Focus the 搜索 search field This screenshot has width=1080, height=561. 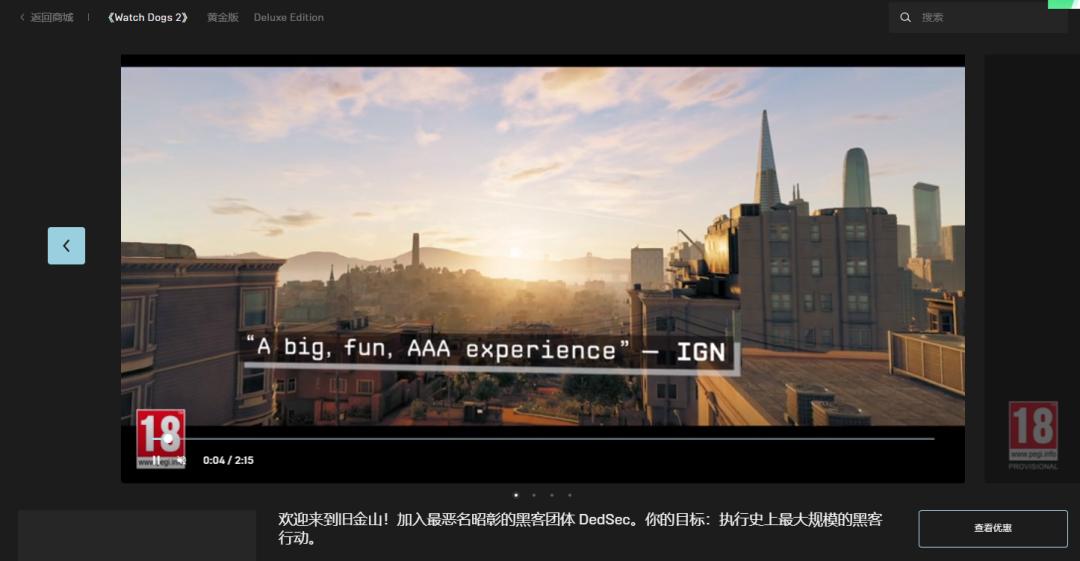click(x=978, y=17)
